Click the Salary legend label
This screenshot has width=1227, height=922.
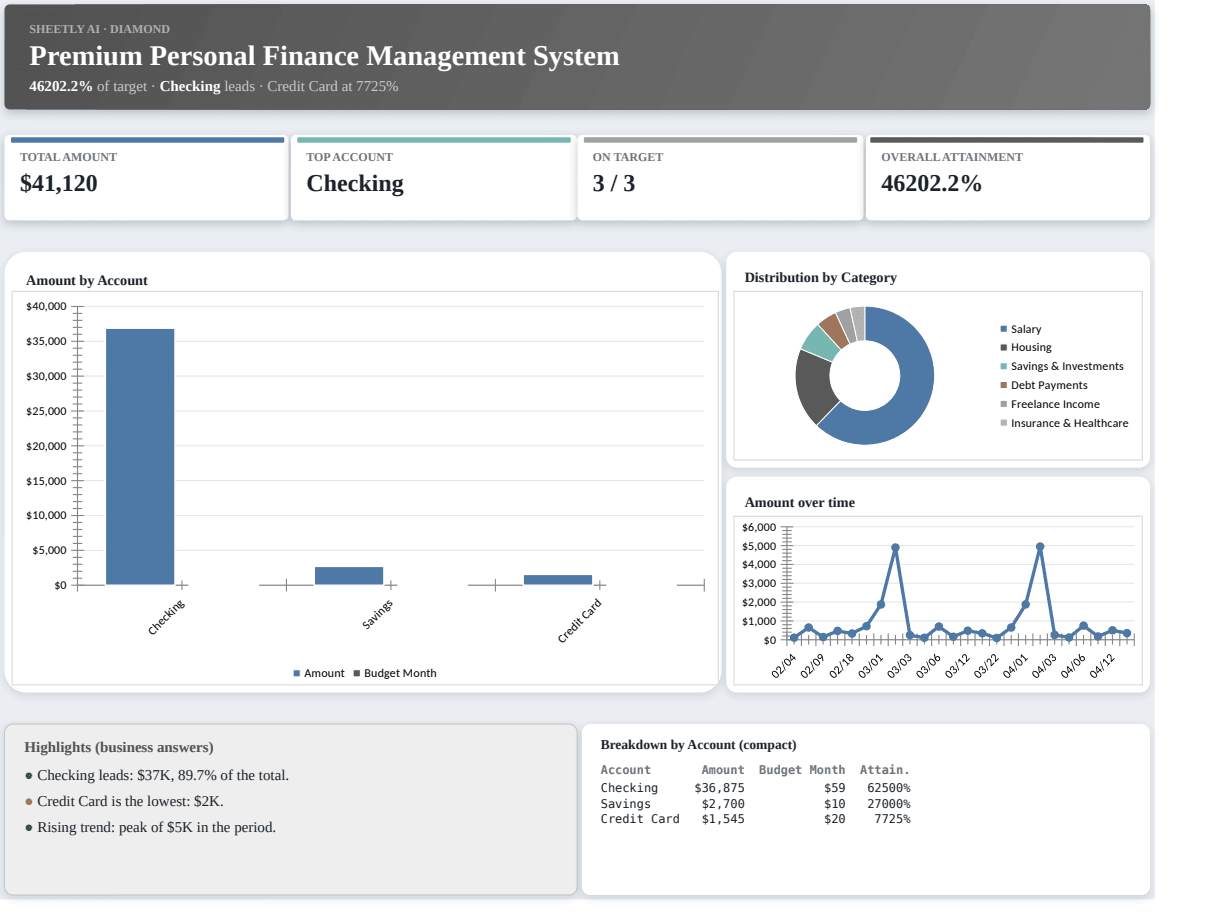click(1026, 329)
